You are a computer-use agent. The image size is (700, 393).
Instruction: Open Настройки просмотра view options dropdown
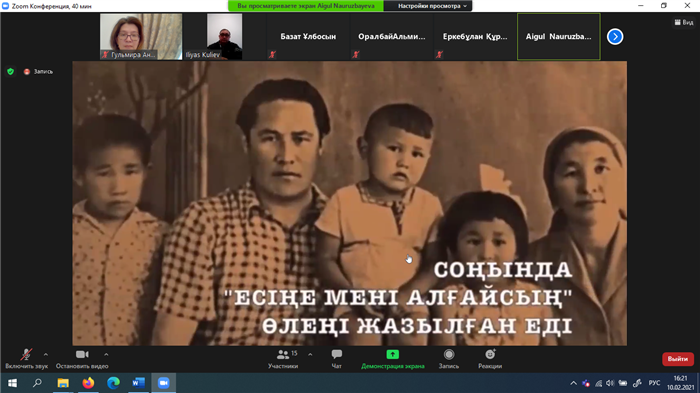[x=428, y=6]
